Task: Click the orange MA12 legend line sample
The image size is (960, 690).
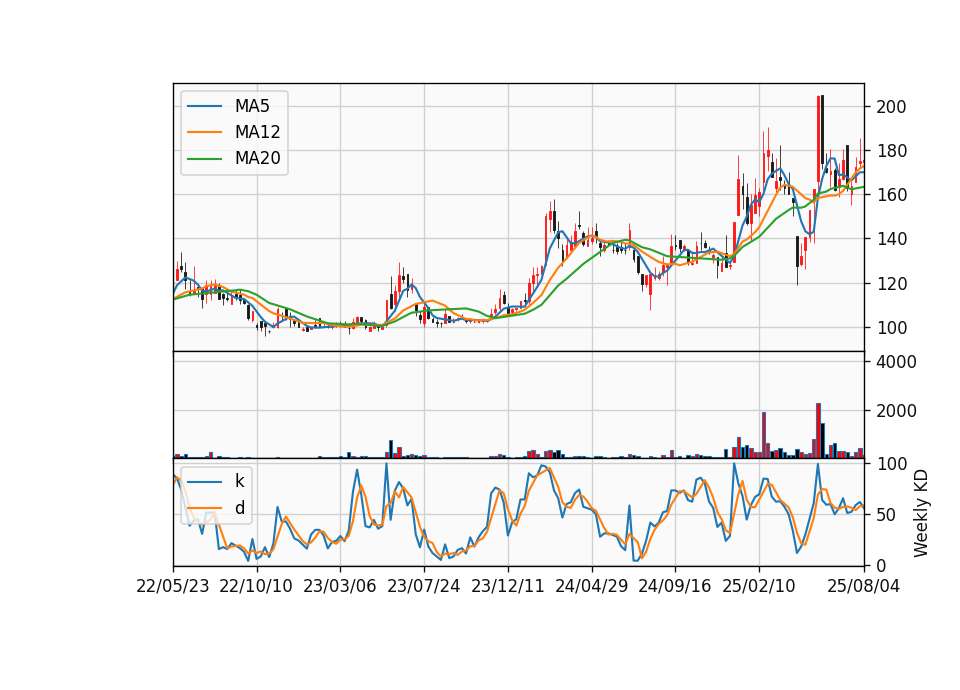Action: [x=204, y=132]
